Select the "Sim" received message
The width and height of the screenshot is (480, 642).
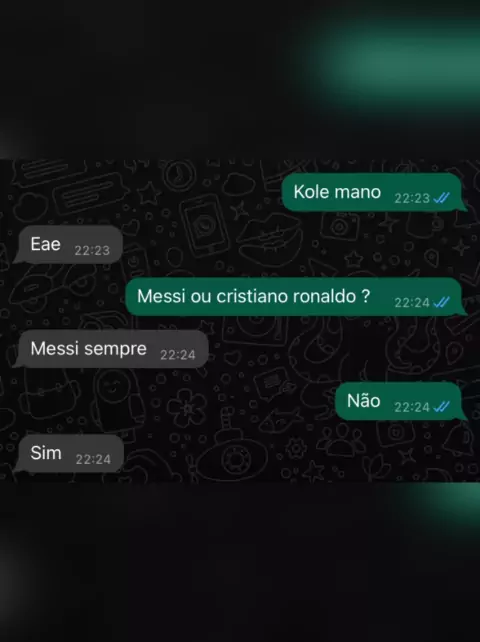pos(68,453)
